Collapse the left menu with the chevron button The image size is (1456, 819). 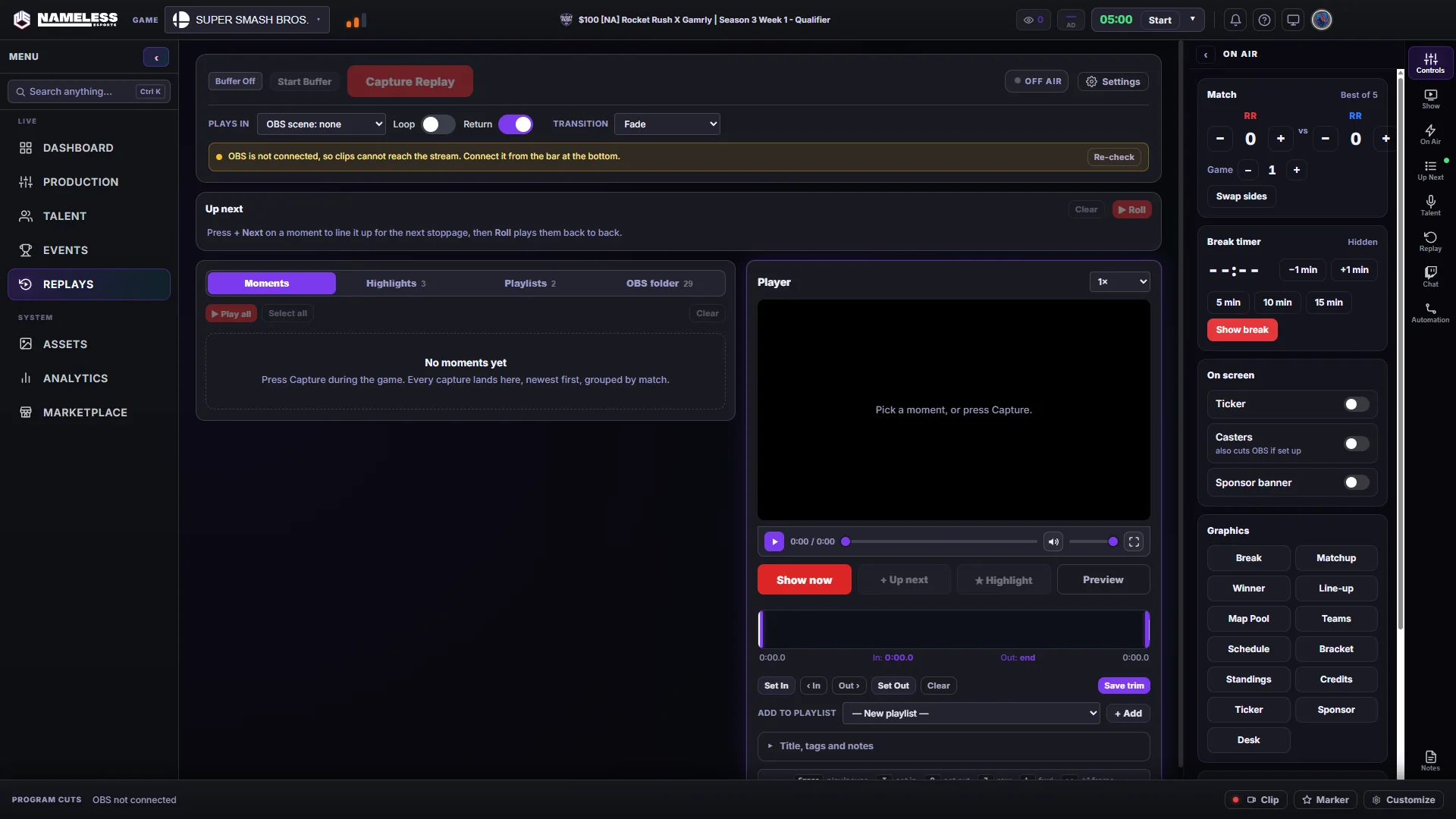point(156,57)
